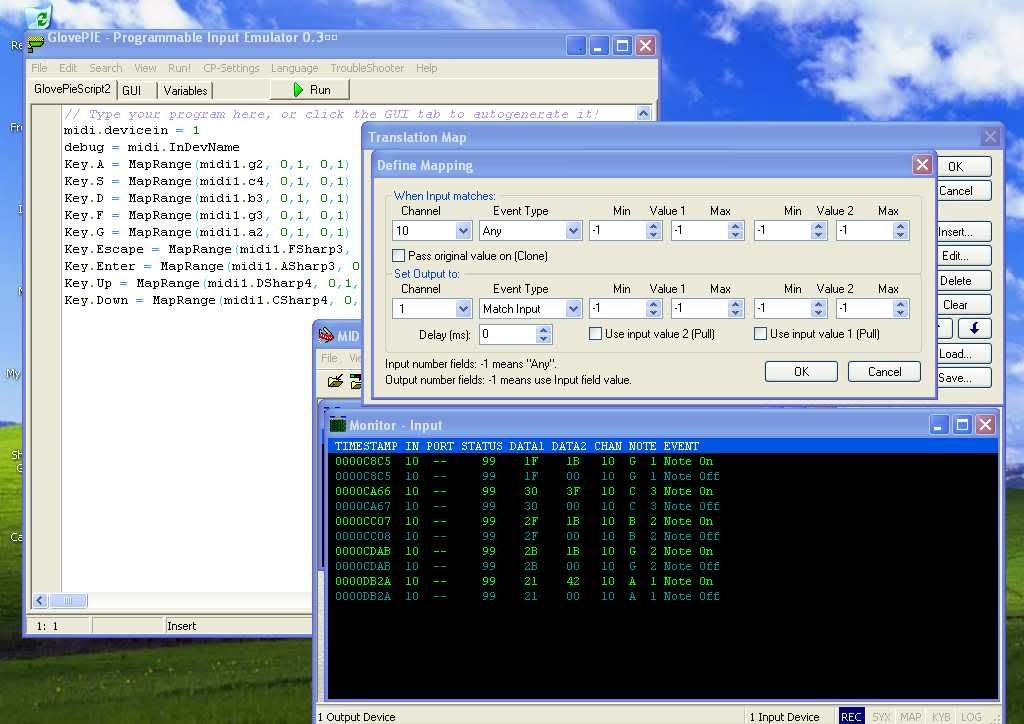Click OK in Define Mapping dialog
Viewport: 1024px width, 724px height.
(801, 371)
